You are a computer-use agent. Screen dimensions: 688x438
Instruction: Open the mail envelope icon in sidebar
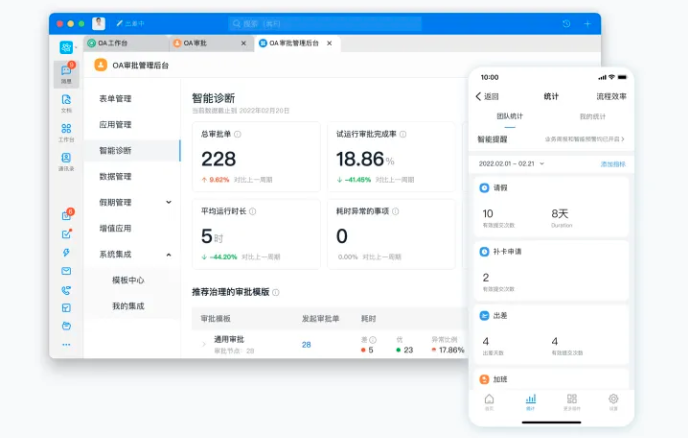click(66, 271)
